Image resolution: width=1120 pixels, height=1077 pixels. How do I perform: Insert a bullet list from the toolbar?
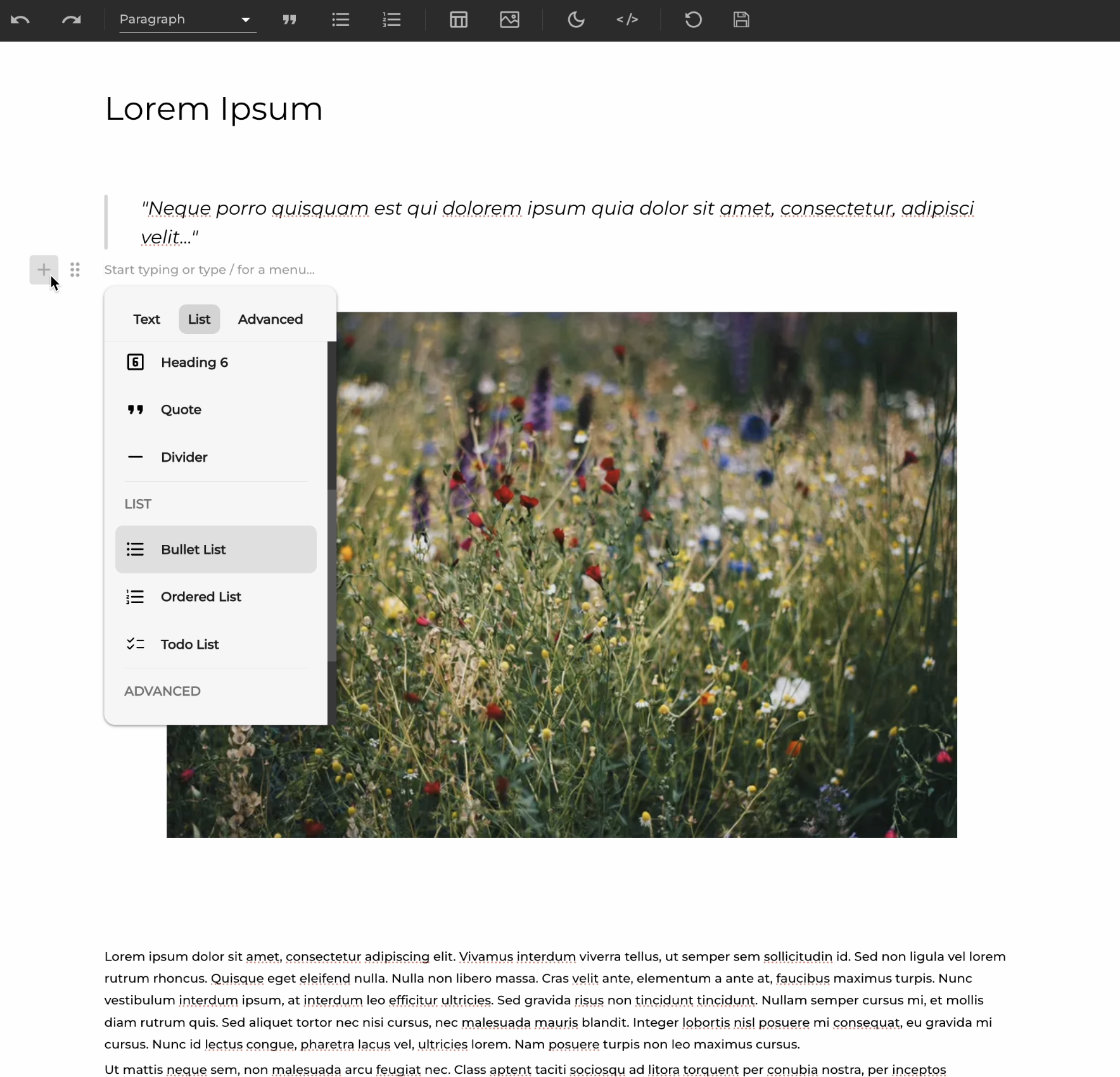click(x=341, y=20)
